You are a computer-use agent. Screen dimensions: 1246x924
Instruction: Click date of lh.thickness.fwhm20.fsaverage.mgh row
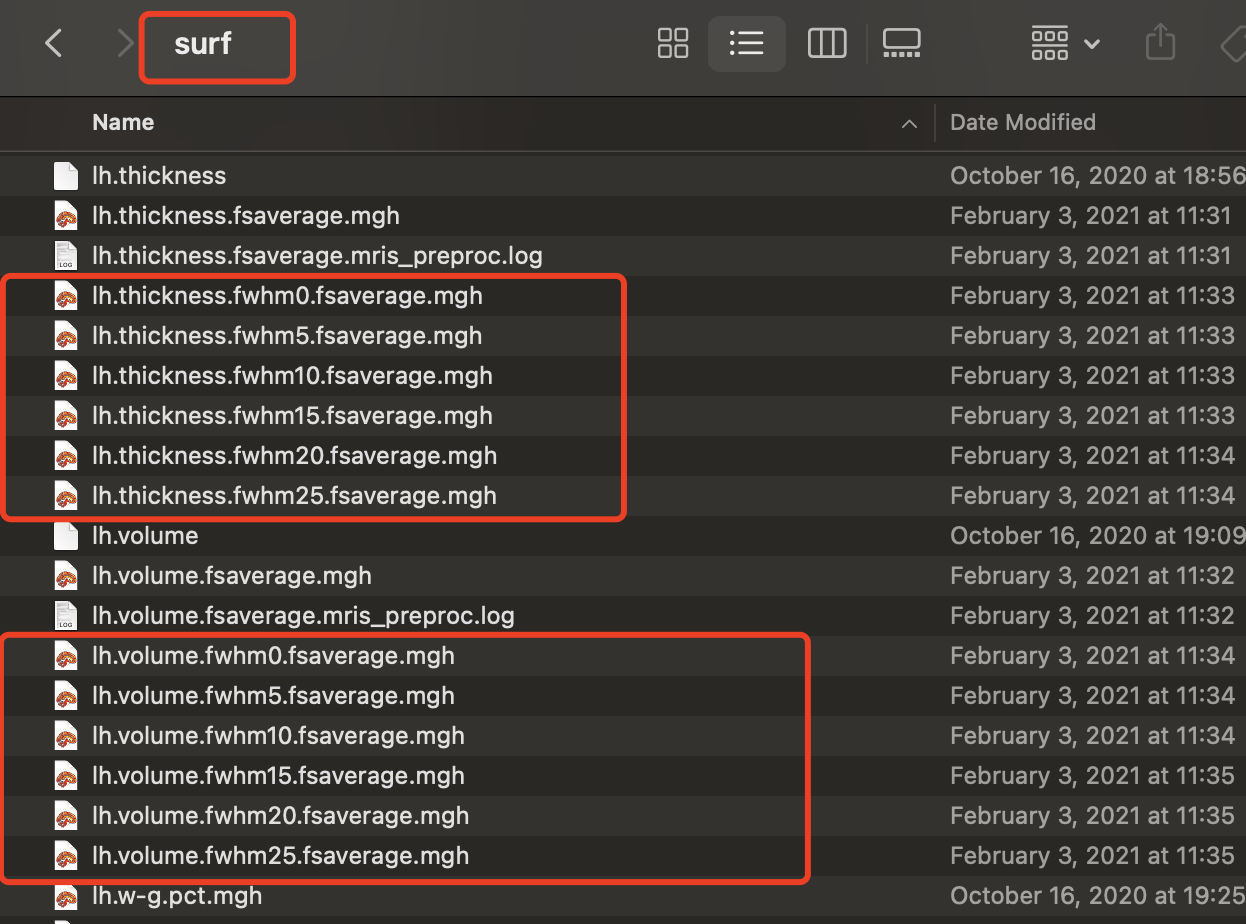[1092, 456]
